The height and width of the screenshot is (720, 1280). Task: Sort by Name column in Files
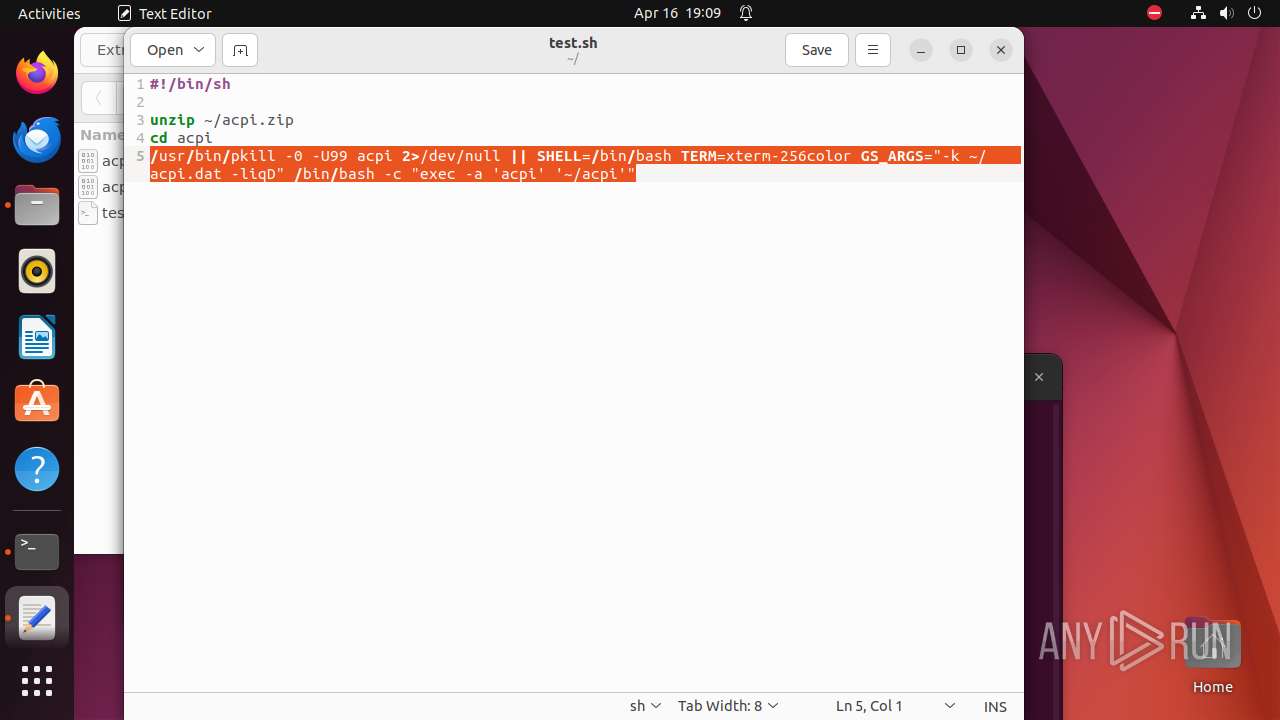[101, 134]
